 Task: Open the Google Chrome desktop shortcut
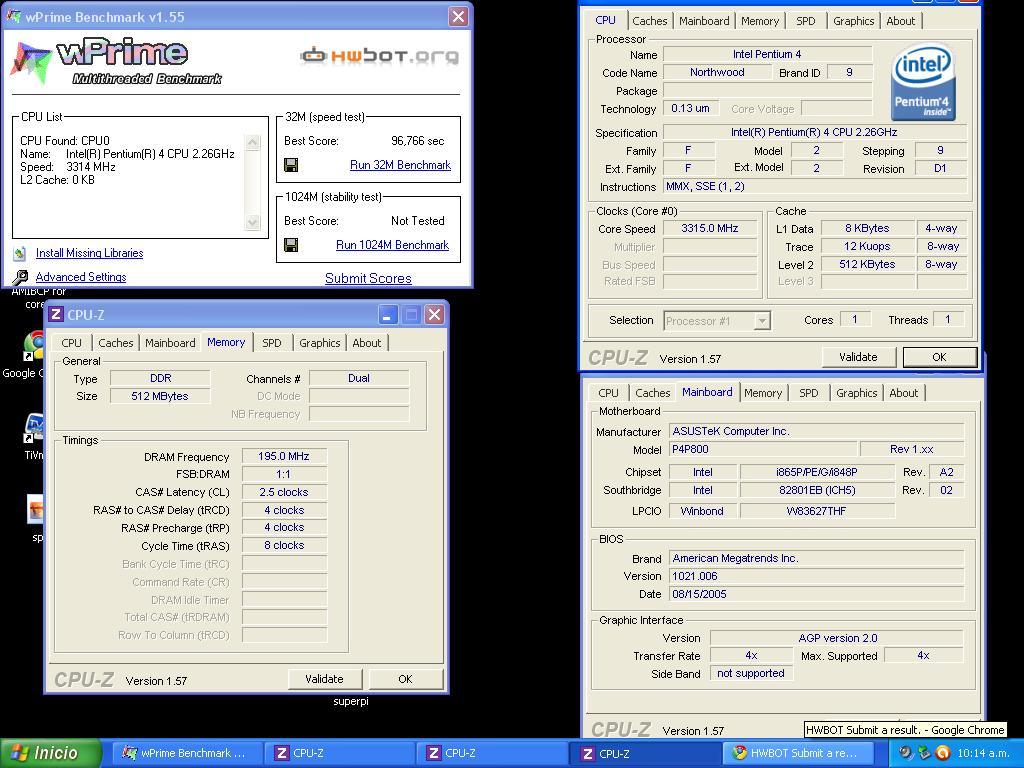tap(33, 347)
